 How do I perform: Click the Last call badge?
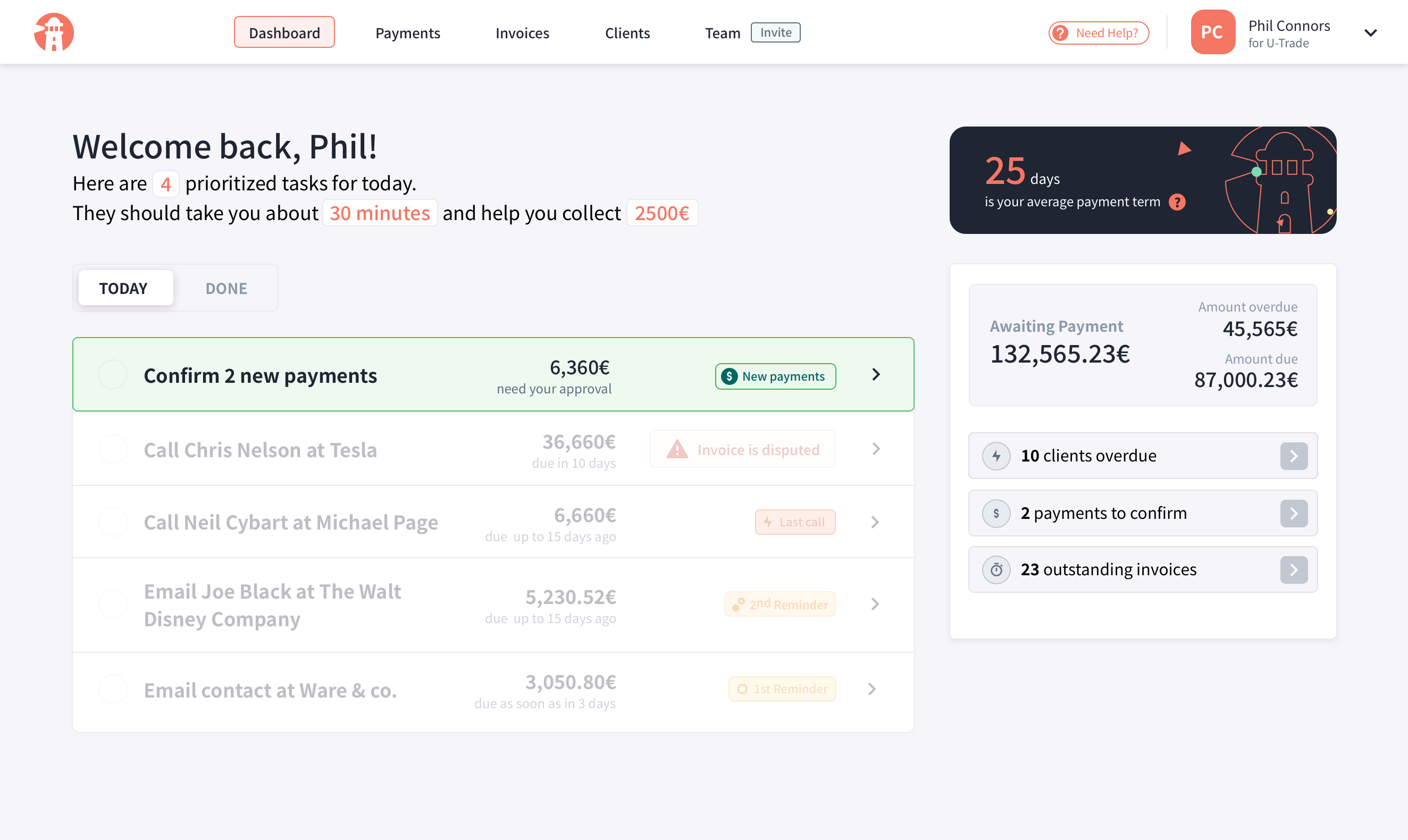point(795,522)
